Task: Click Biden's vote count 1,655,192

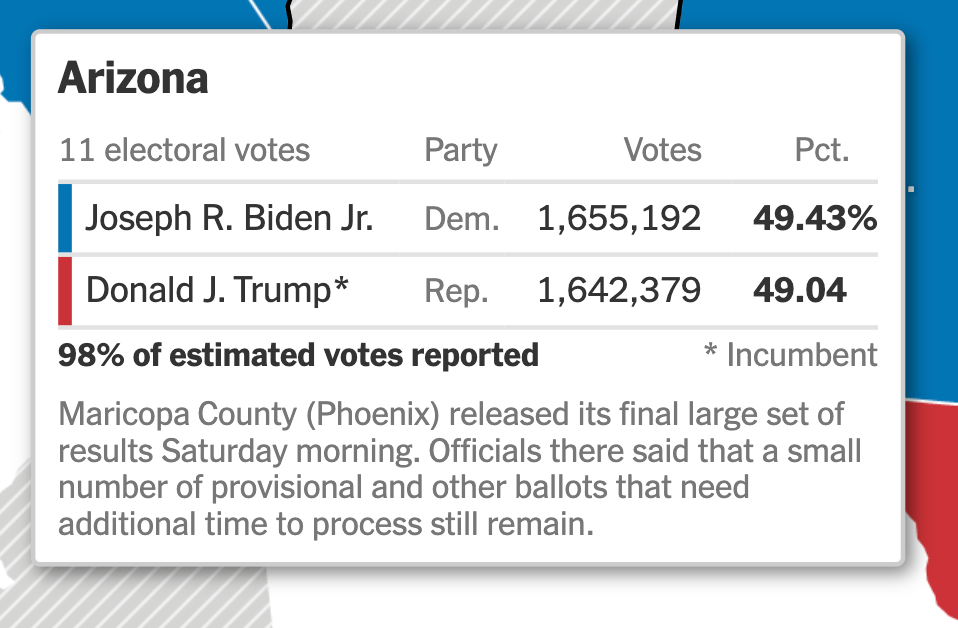Action: pyautogui.click(x=619, y=219)
